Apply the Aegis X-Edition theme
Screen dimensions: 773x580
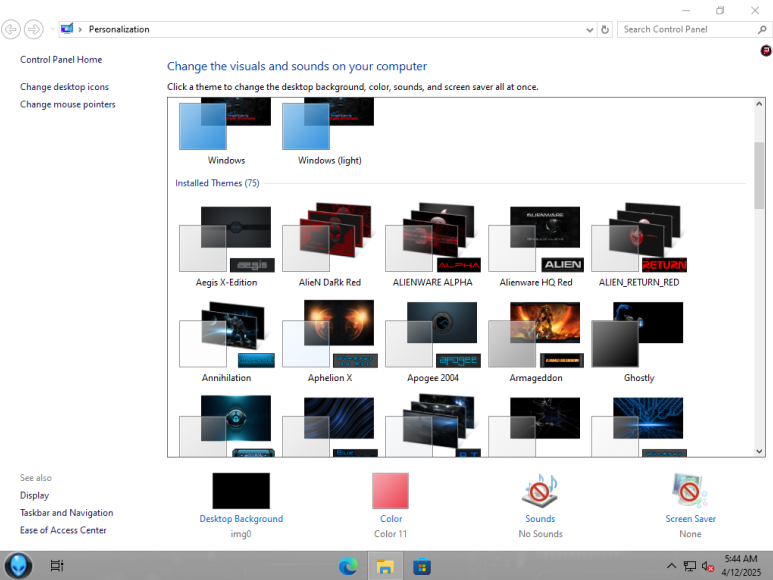coord(226,245)
